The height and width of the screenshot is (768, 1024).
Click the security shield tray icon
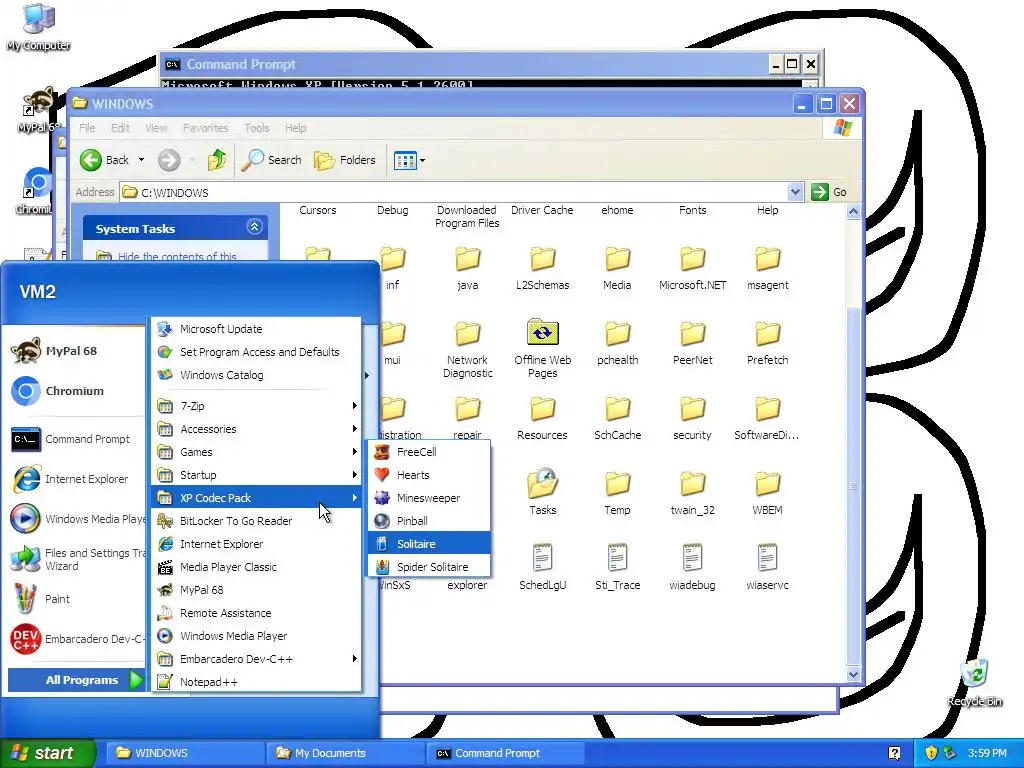pos(931,753)
